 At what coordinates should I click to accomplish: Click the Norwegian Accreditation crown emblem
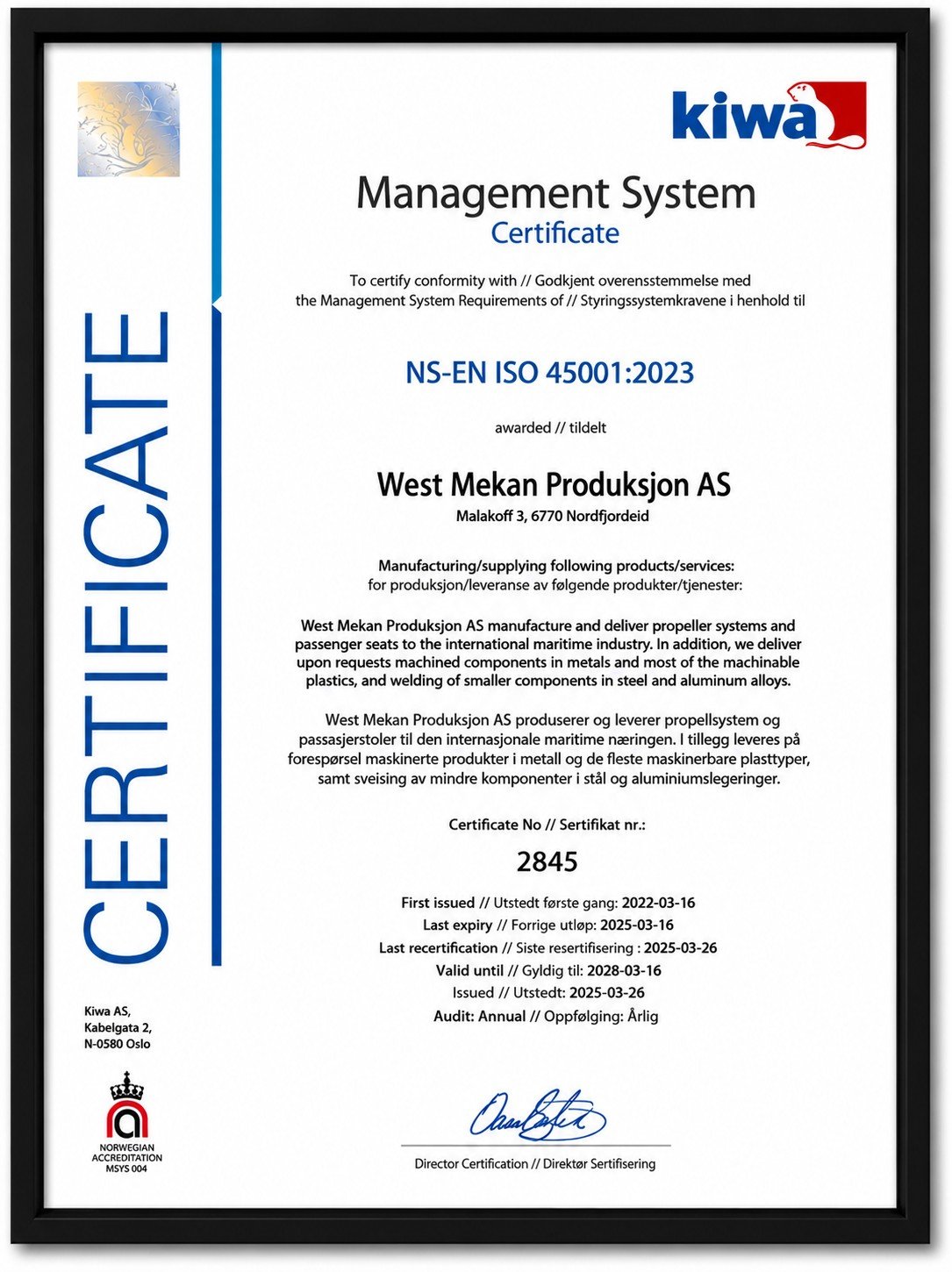(127, 1105)
